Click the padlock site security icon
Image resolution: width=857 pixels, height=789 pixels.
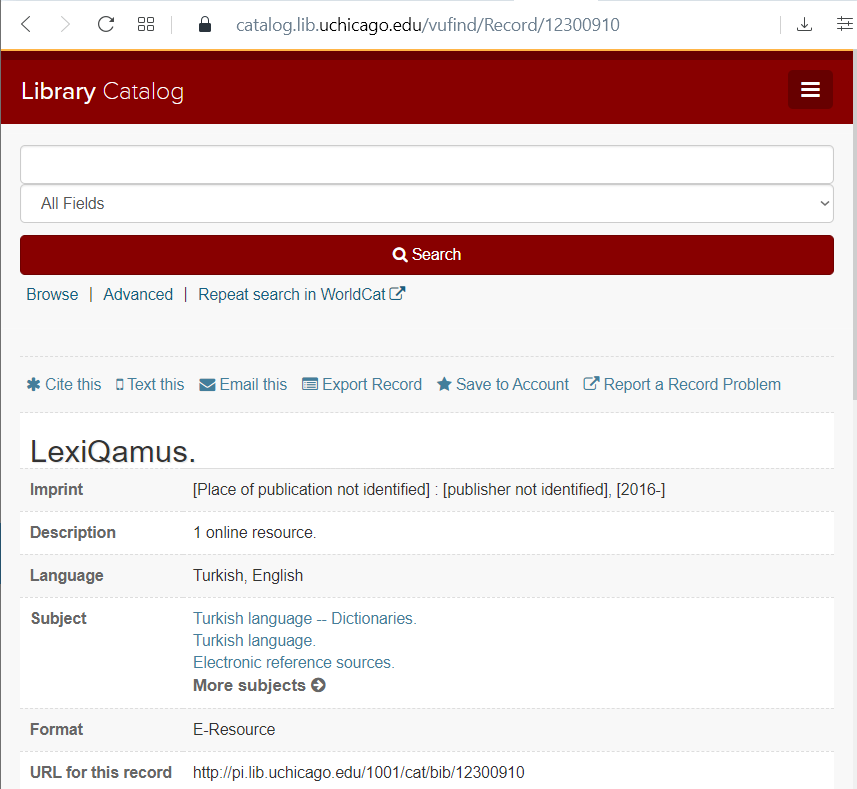pyautogui.click(x=205, y=24)
